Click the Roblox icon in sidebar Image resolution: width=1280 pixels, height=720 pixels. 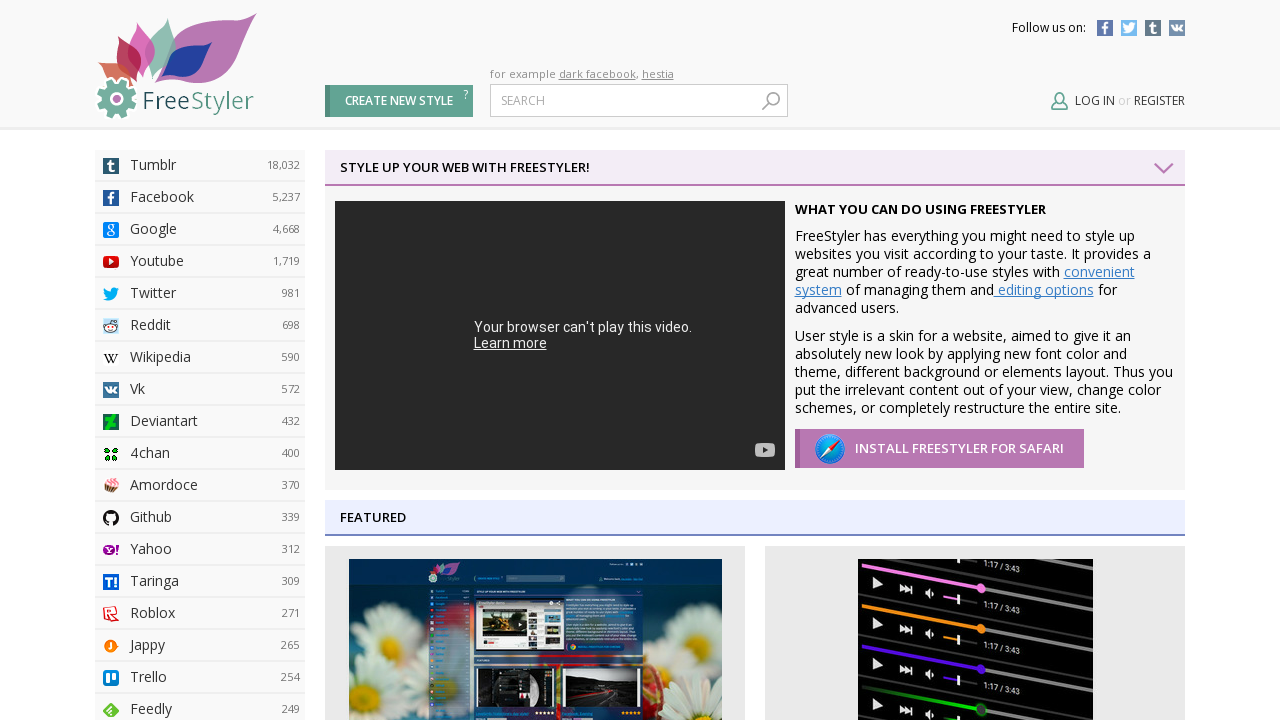(111, 614)
